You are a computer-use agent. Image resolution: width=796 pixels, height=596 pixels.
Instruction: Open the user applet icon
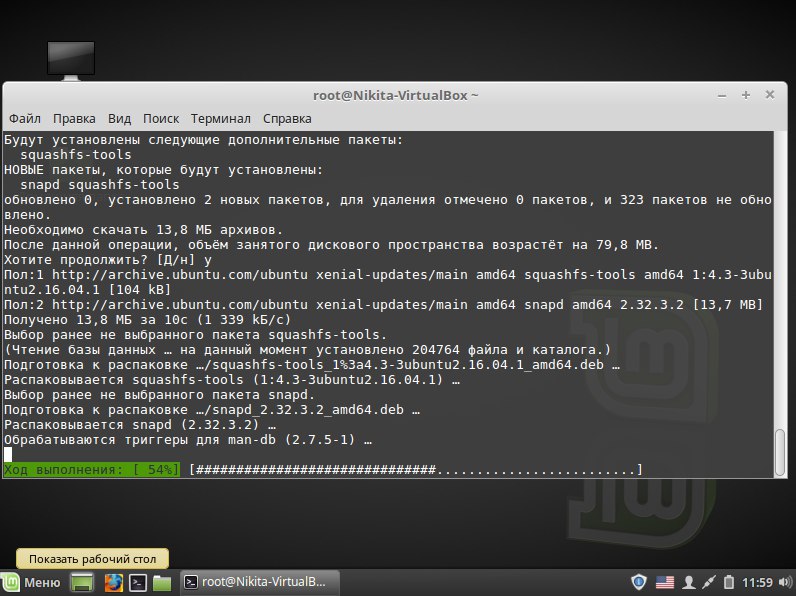coord(689,582)
